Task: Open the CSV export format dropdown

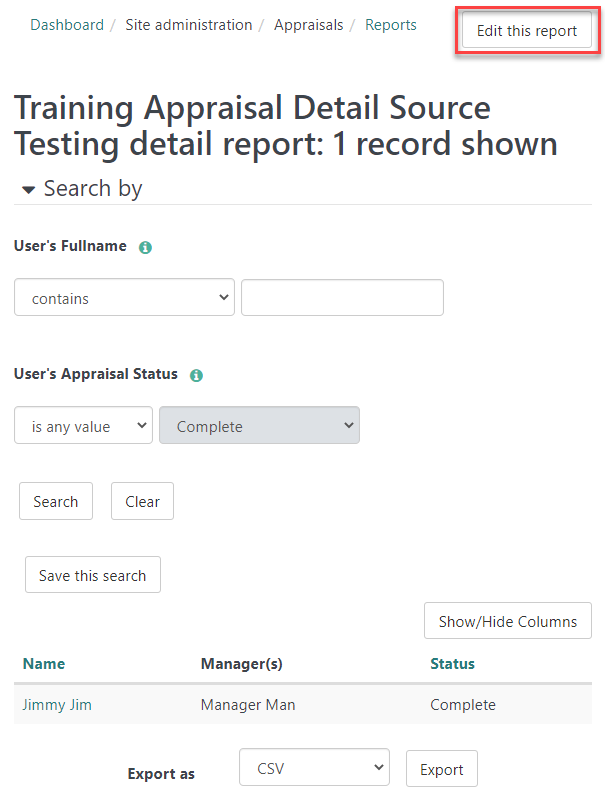Action: [314, 768]
